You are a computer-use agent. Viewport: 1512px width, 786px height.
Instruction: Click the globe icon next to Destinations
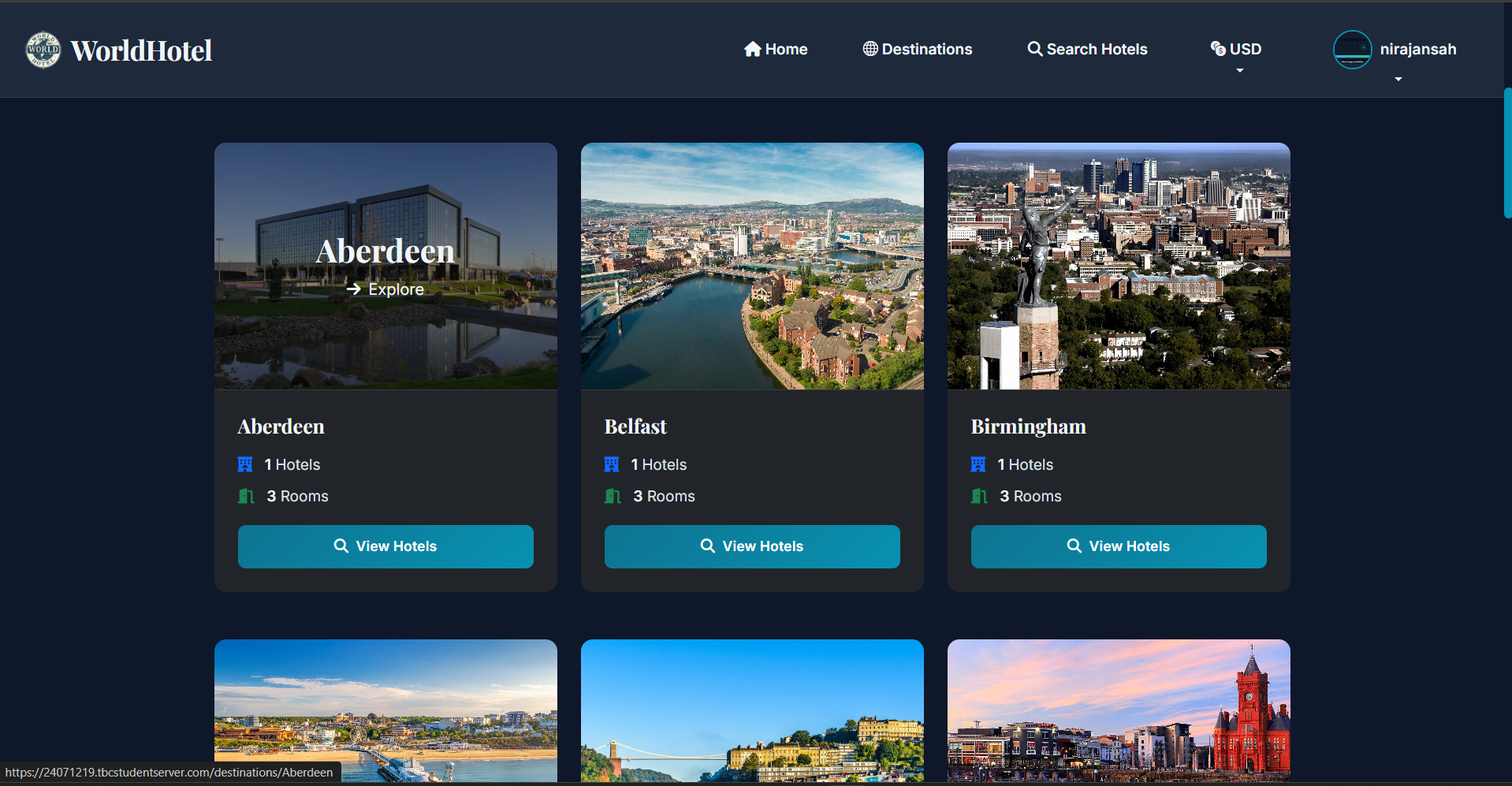(x=870, y=49)
